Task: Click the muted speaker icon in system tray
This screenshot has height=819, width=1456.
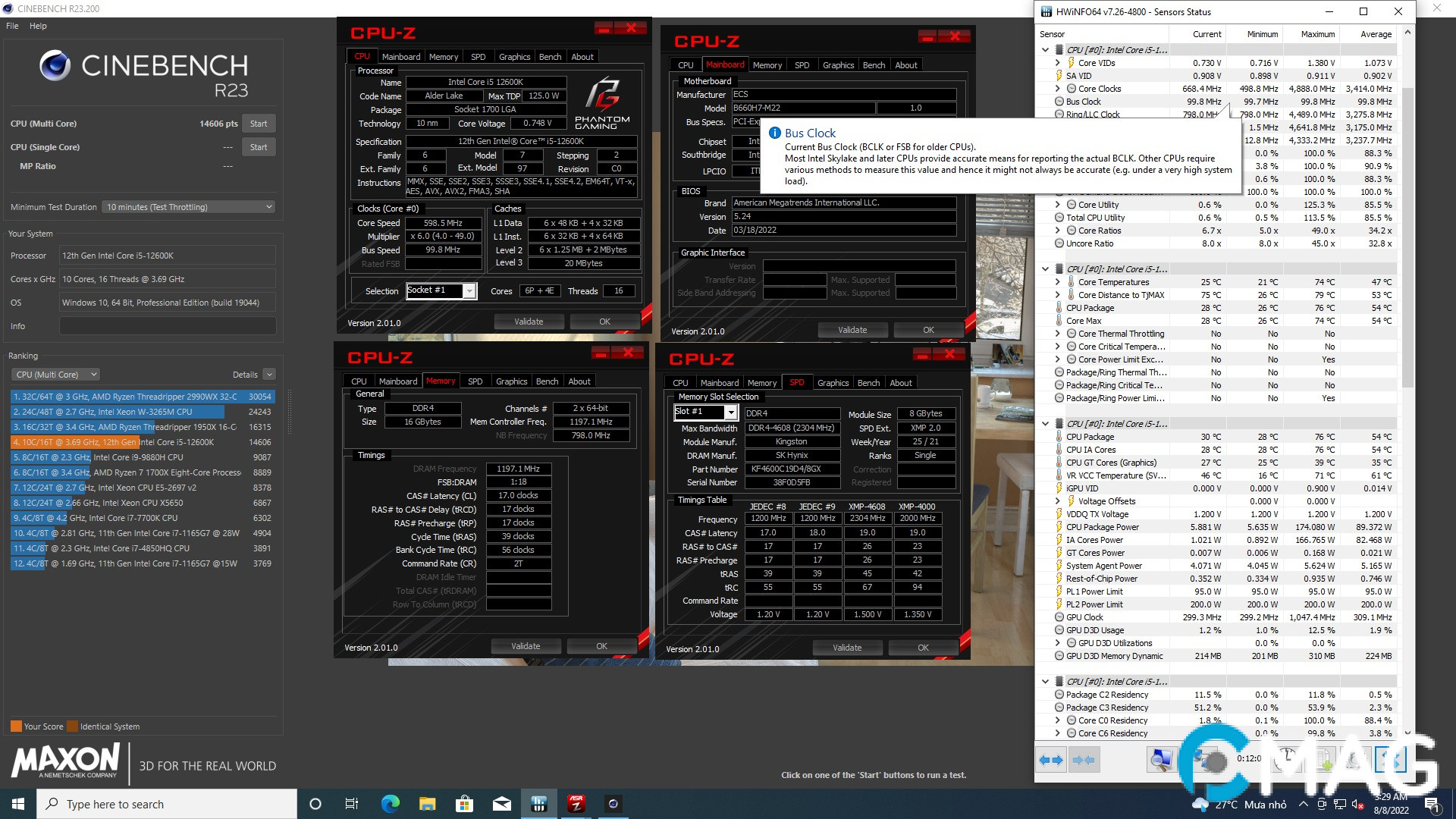Action: (x=1357, y=805)
